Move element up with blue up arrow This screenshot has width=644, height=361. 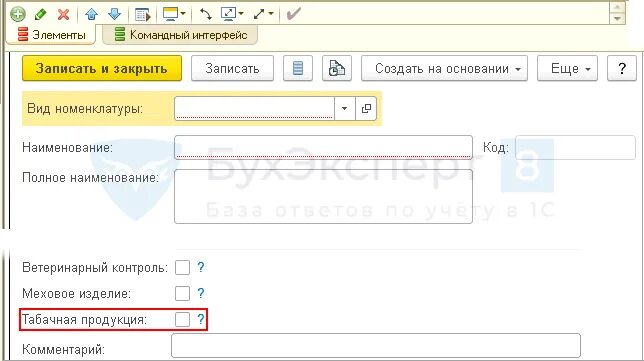coord(92,14)
